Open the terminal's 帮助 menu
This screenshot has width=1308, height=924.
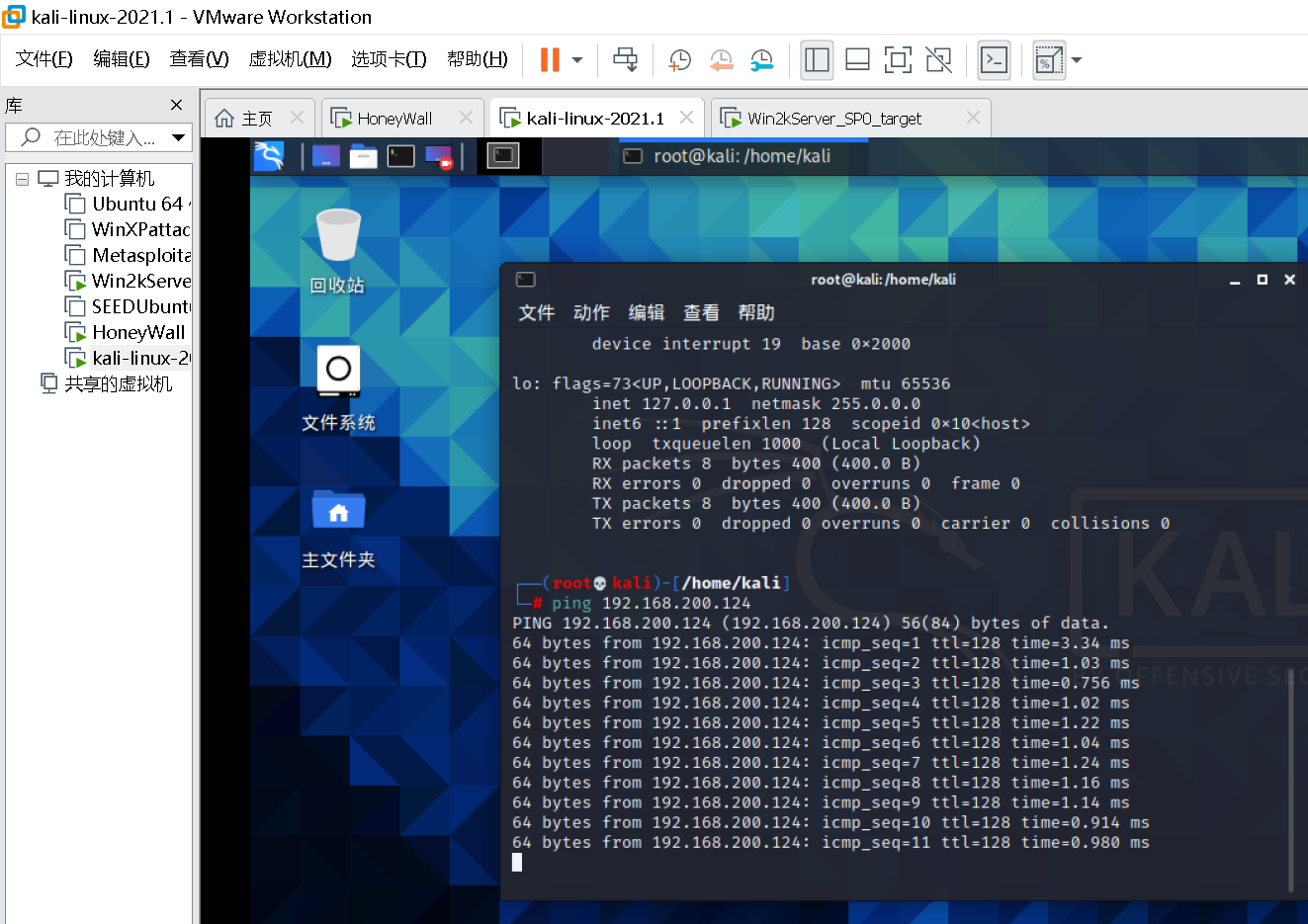[756, 313]
